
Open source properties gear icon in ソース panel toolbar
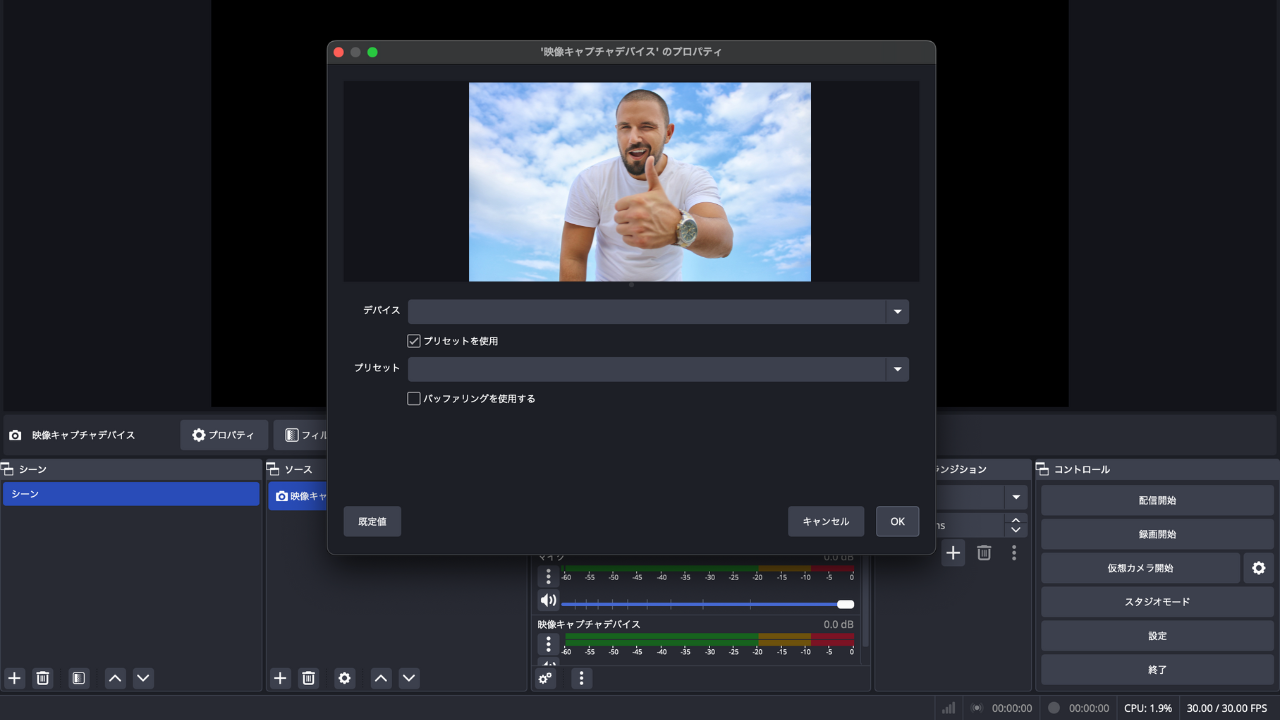[345, 678]
